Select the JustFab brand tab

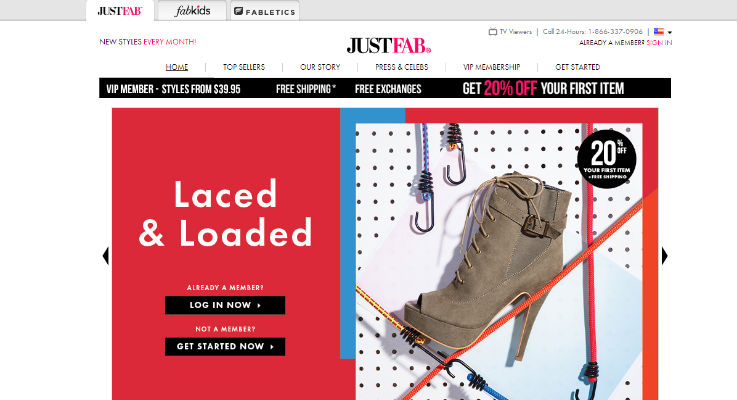pyautogui.click(x=120, y=11)
